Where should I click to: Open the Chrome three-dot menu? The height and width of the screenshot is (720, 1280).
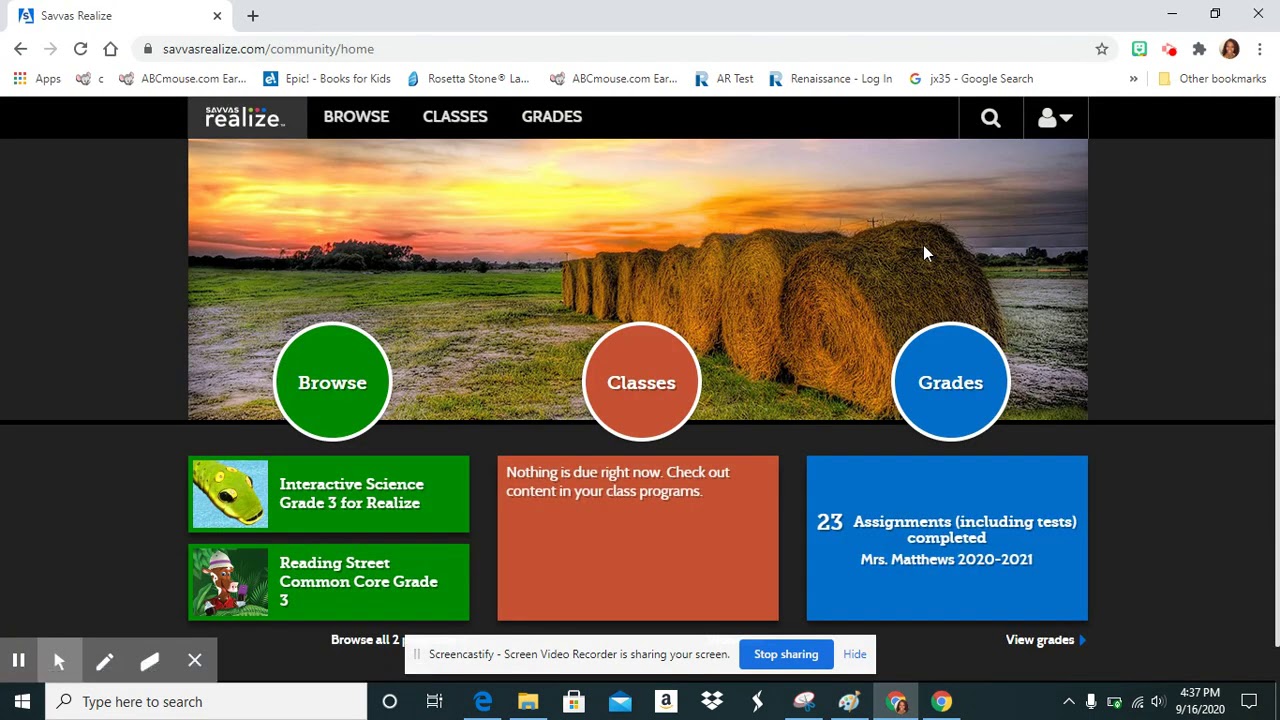pyautogui.click(x=1260, y=49)
